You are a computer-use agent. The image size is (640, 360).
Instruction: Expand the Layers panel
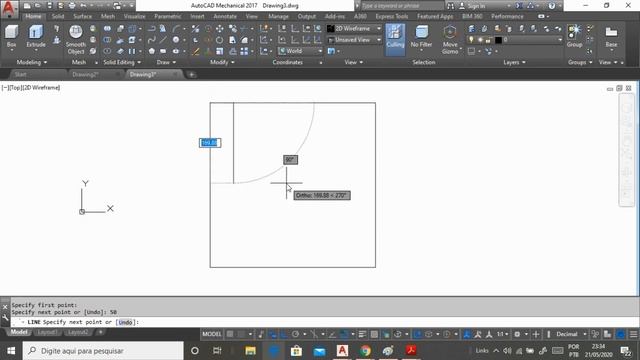pos(514,62)
